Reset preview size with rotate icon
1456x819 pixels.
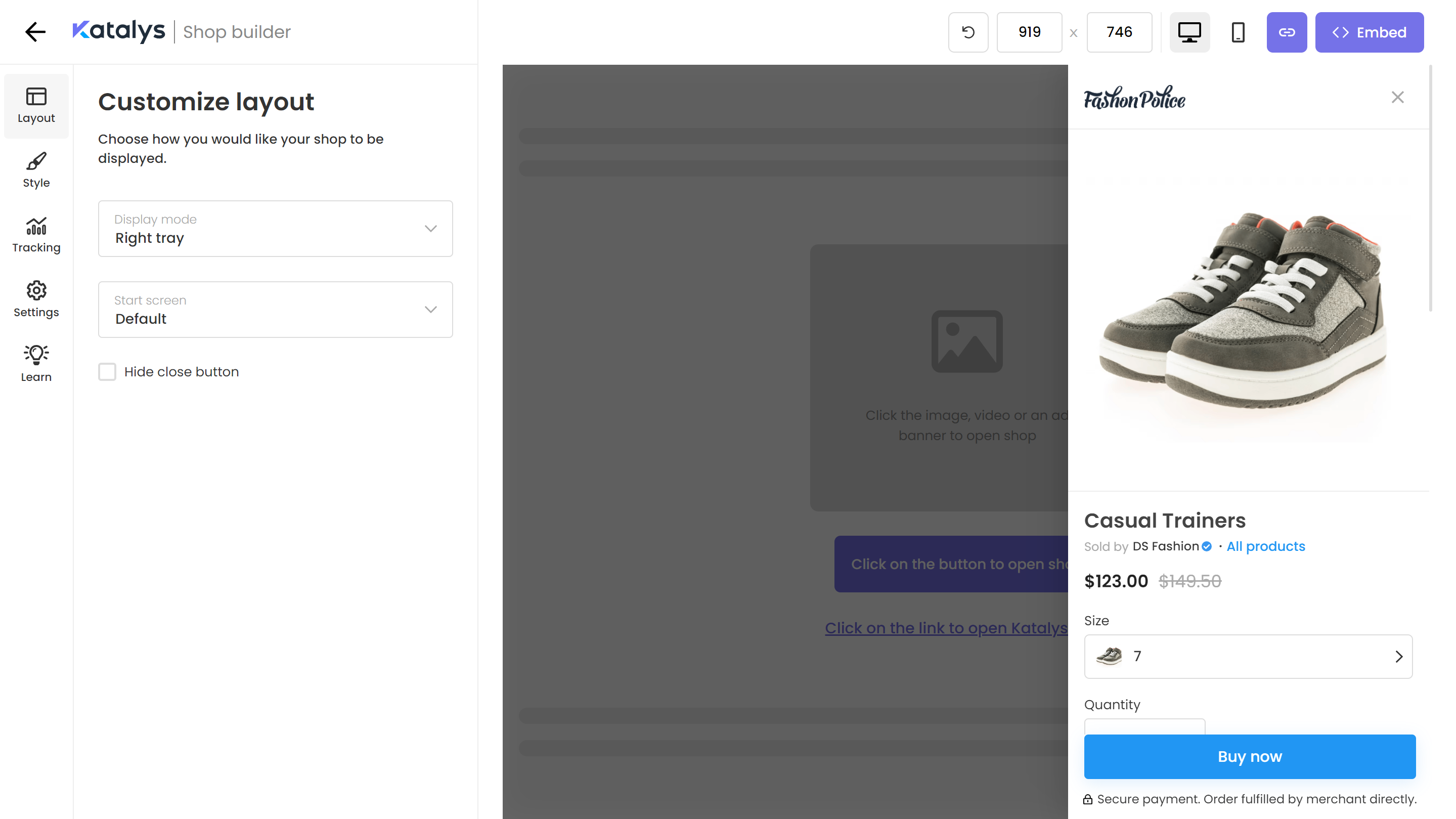967,32
